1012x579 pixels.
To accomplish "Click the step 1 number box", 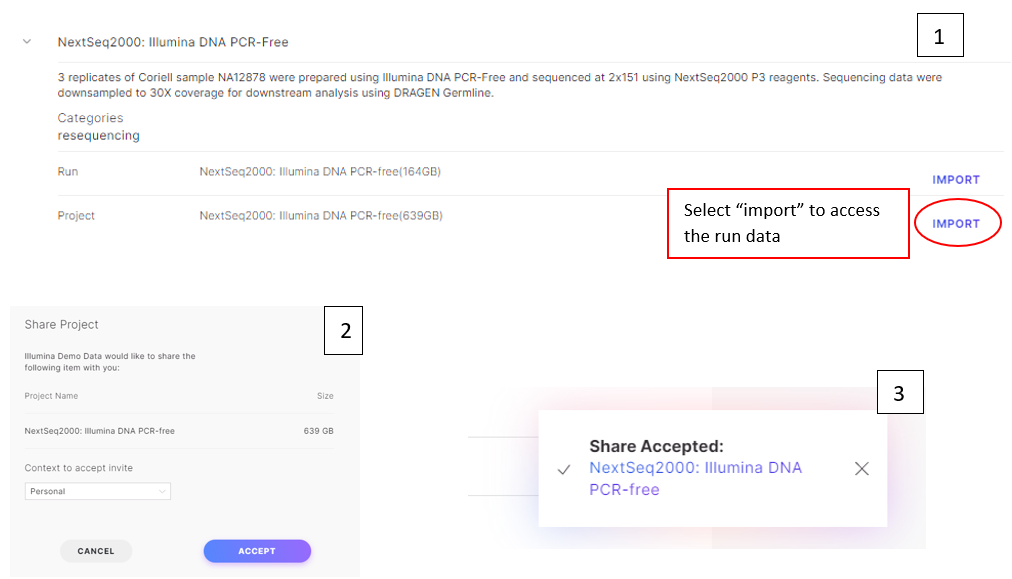I will tap(940, 36).
